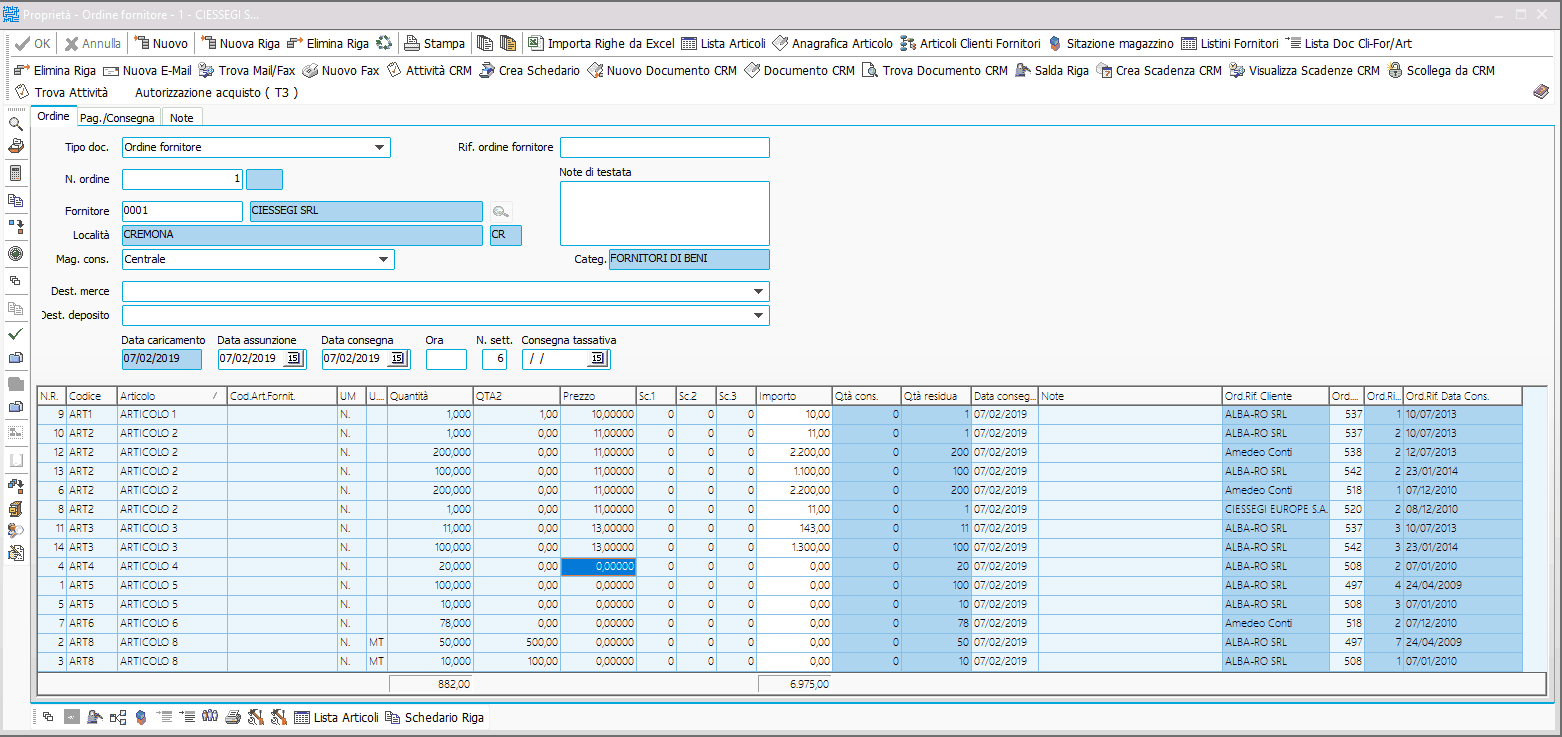Screen dimensions: 1562x737
Task: Click the Fornitore code field 0001
Action: 182,211
